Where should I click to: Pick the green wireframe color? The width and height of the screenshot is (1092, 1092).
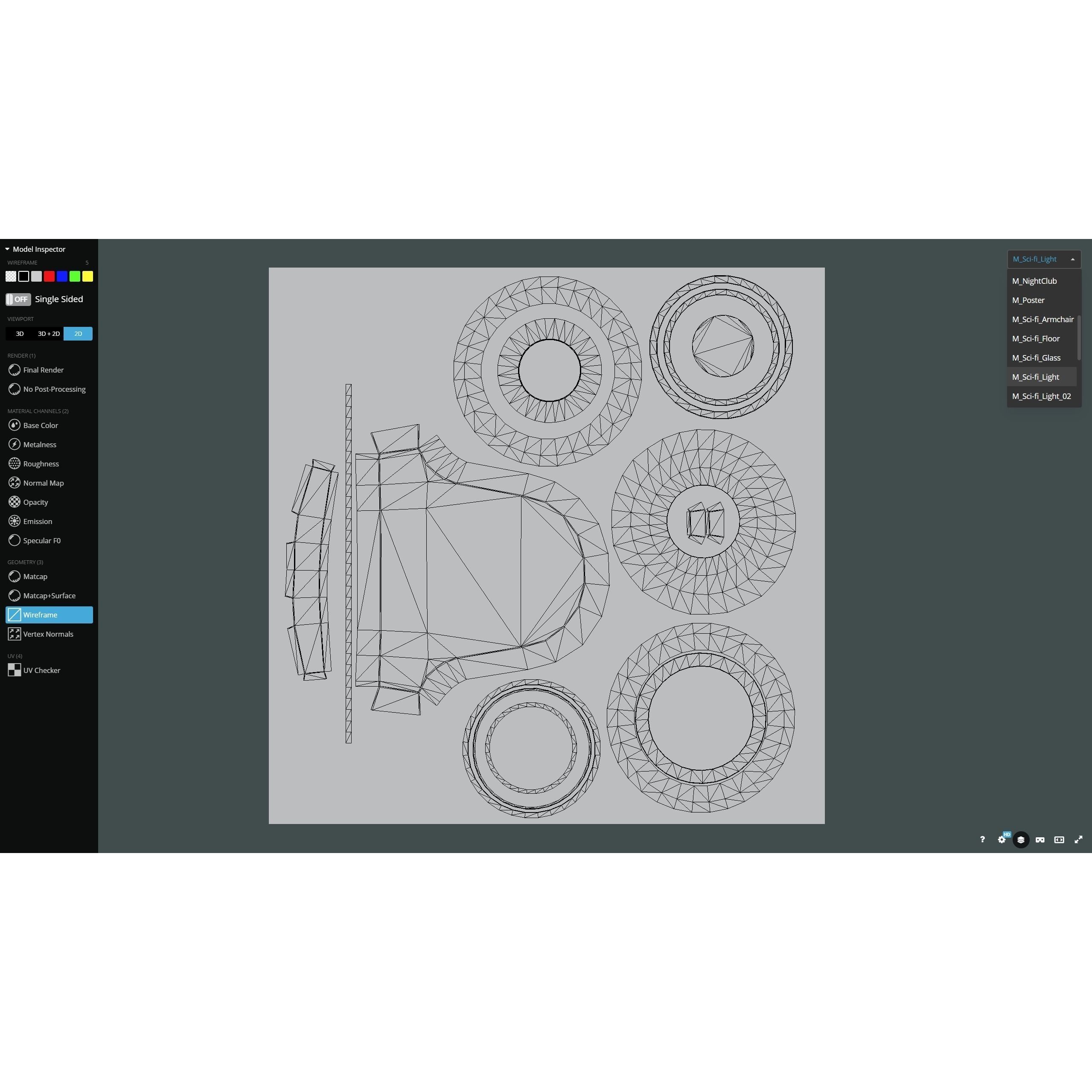coord(75,277)
